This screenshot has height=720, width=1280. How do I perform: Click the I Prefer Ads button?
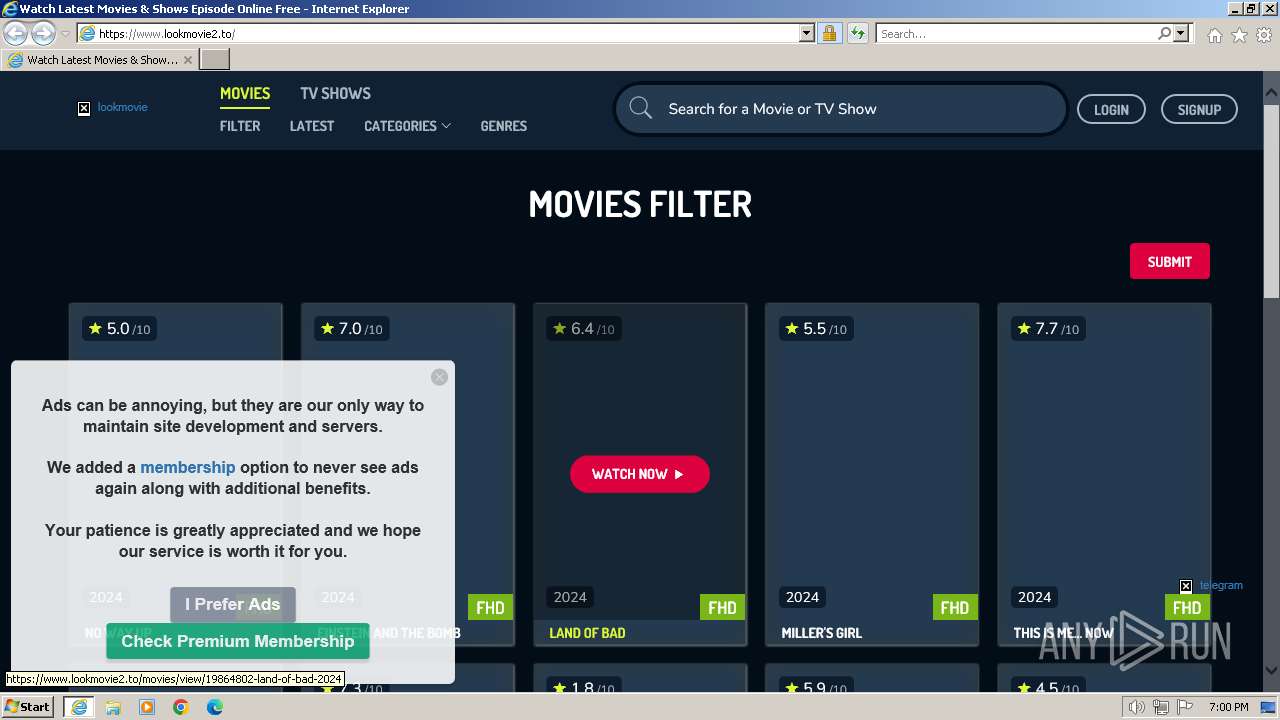[233, 604]
